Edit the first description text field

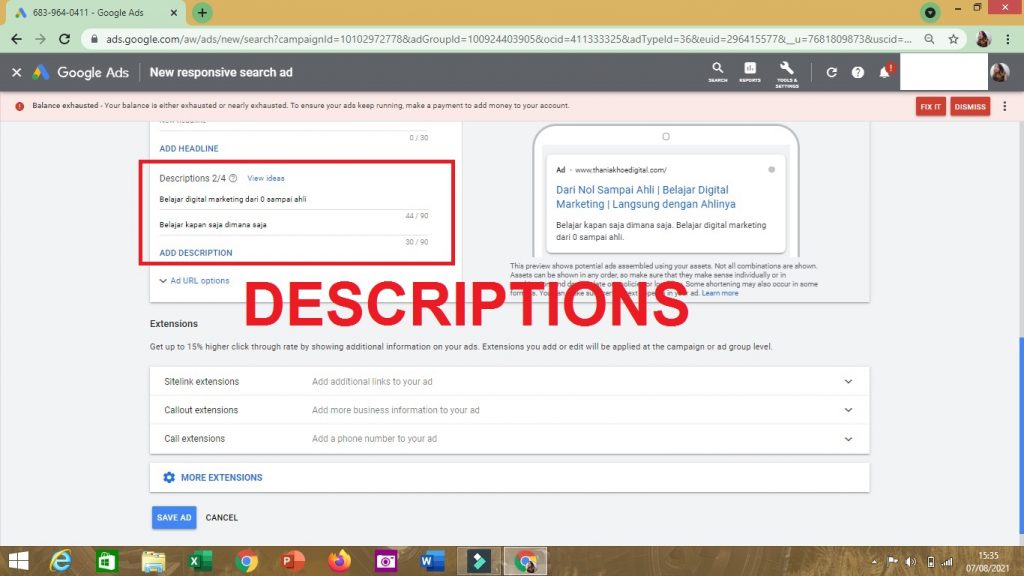(x=290, y=200)
